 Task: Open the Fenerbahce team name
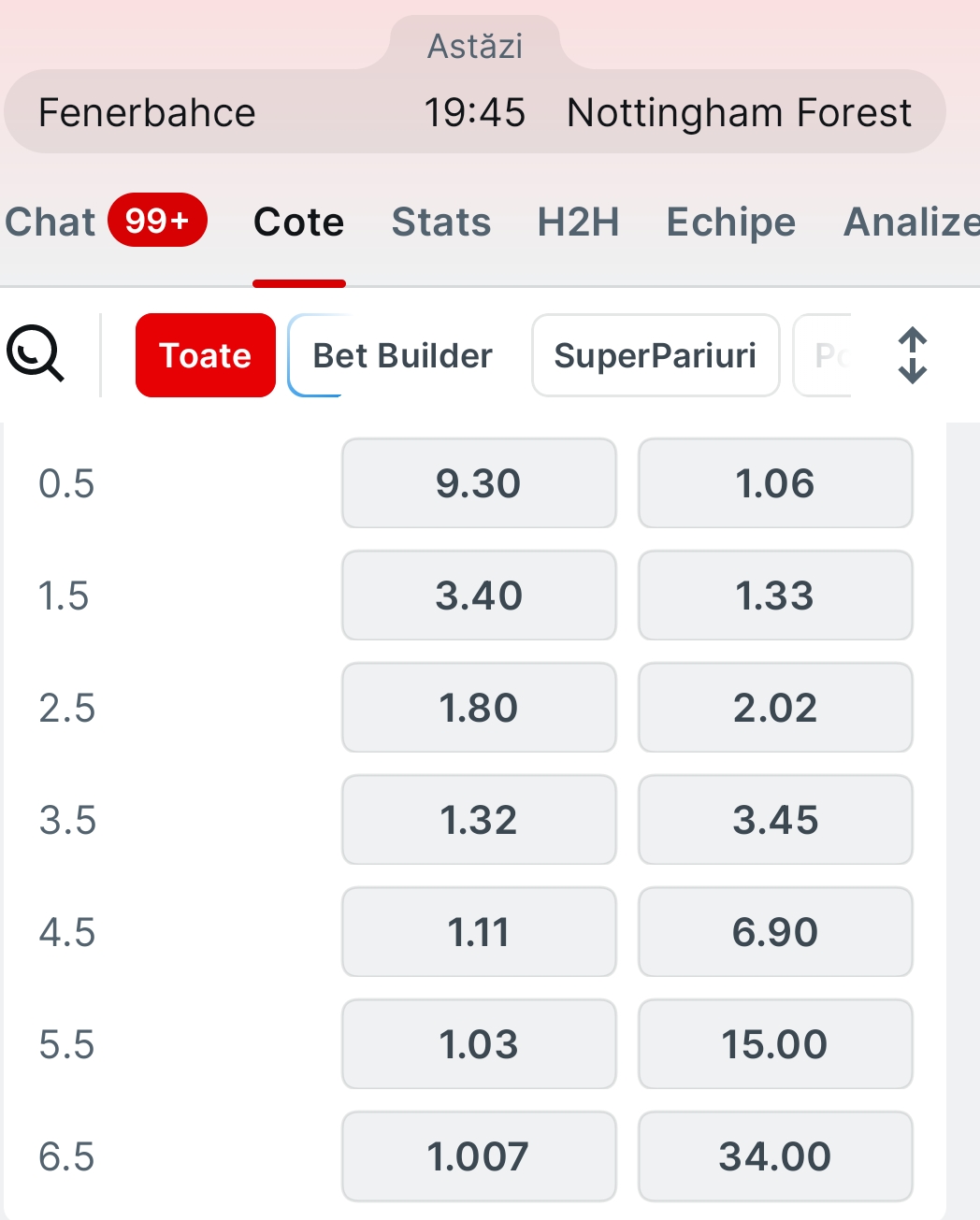[147, 113]
